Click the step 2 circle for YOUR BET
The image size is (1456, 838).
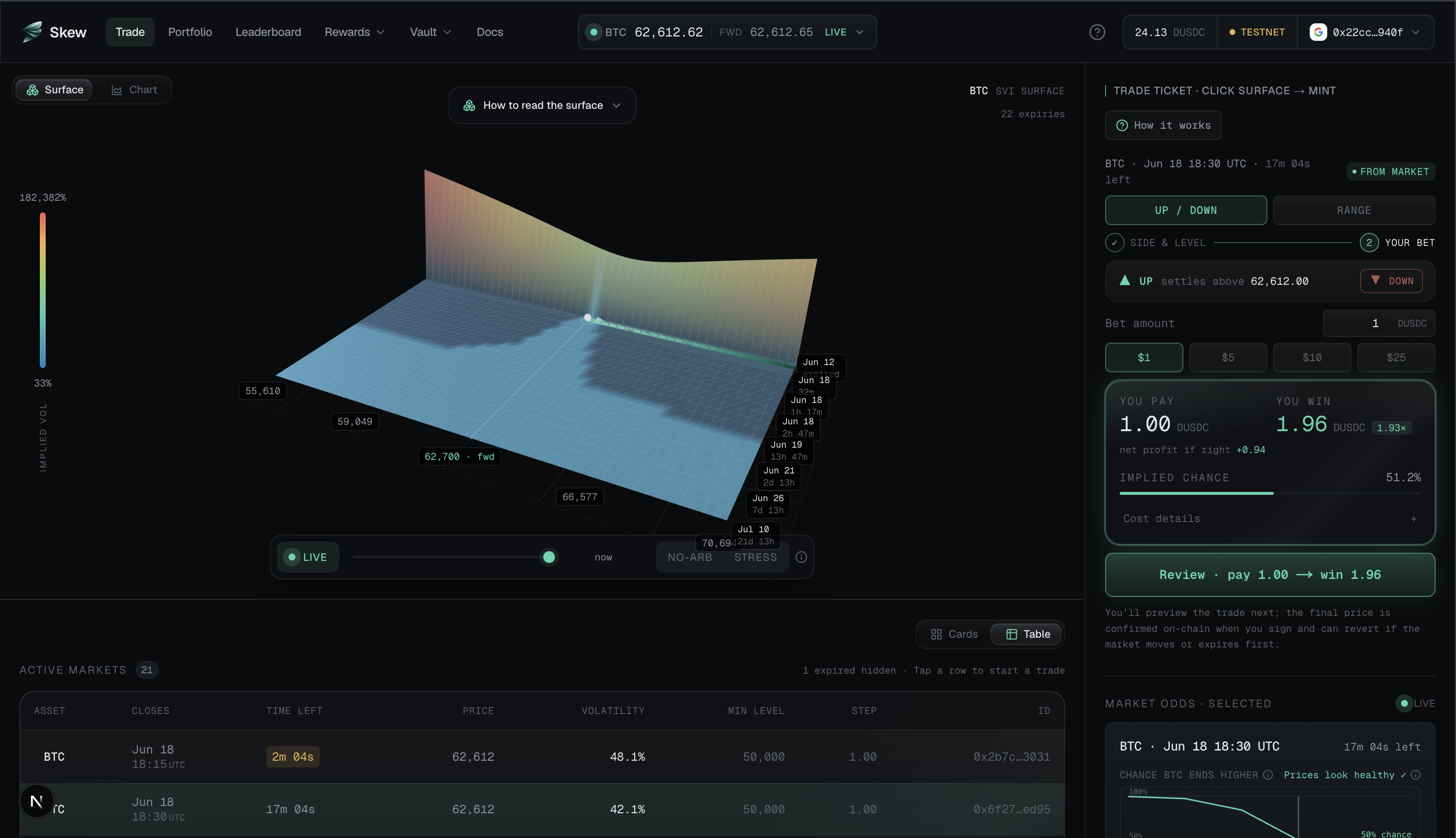pyautogui.click(x=1369, y=243)
